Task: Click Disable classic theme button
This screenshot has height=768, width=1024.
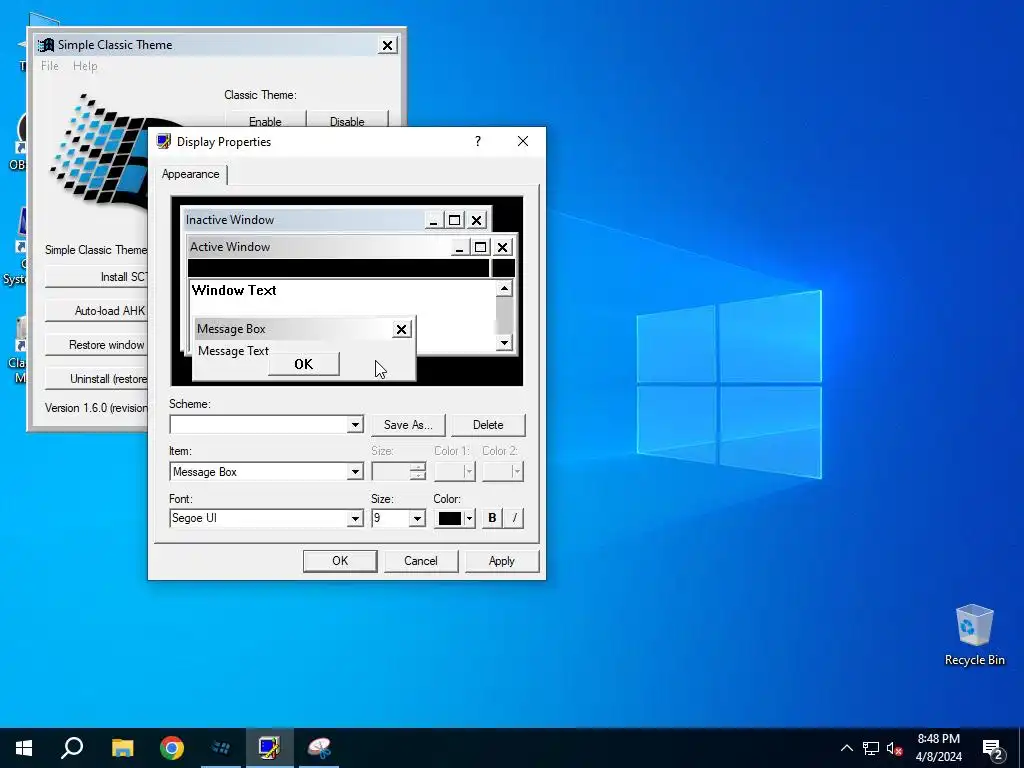Action: (347, 120)
